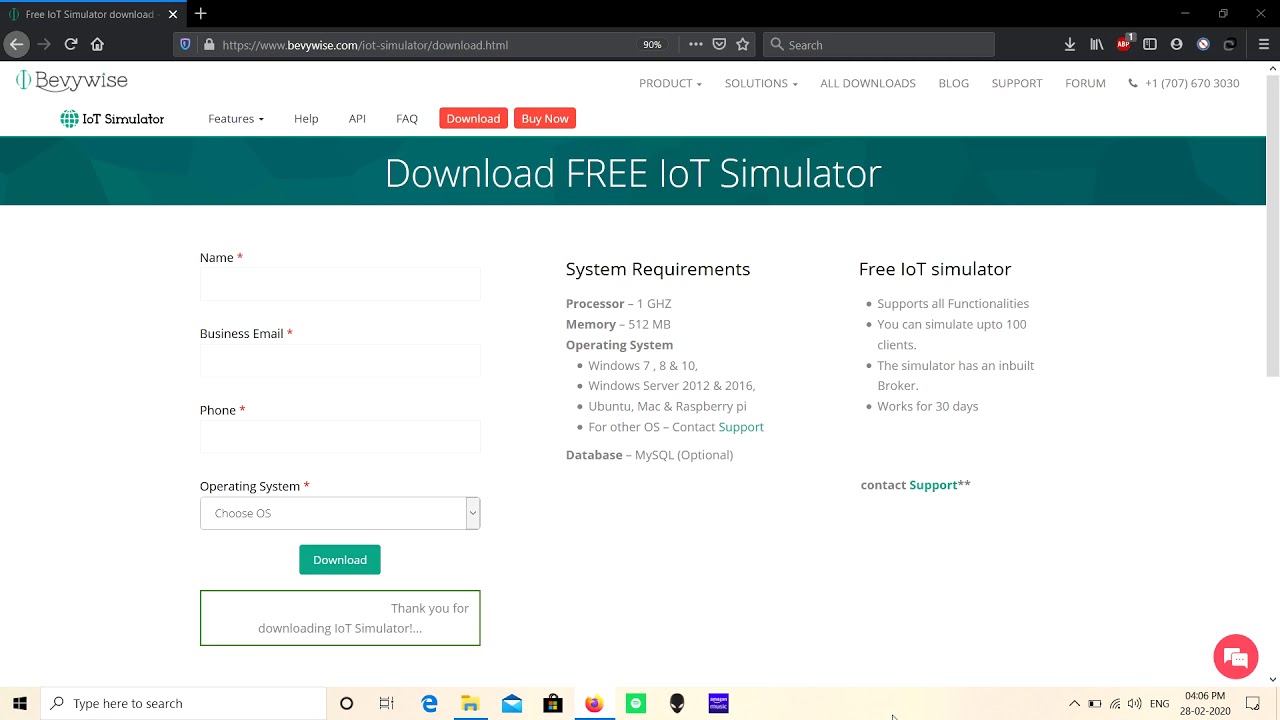This screenshot has width=1280, height=720.
Task: Open the API menu item
Action: (x=357, y=118)
